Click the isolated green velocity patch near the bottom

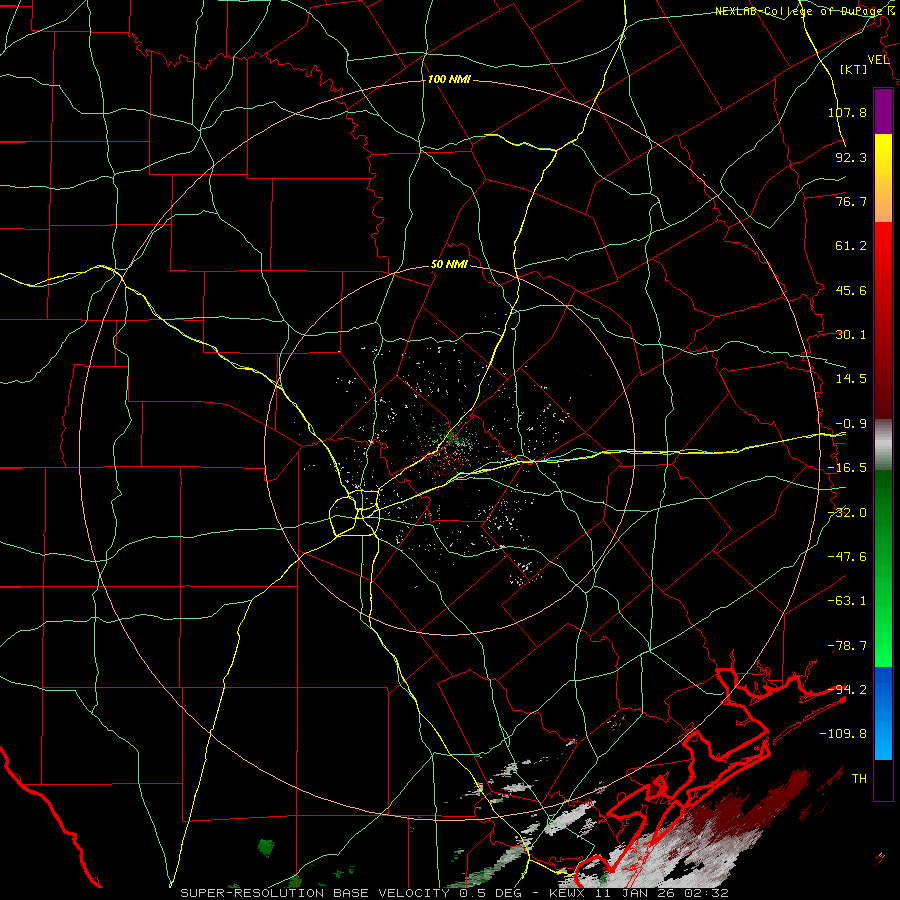click(x=266, y=847)
